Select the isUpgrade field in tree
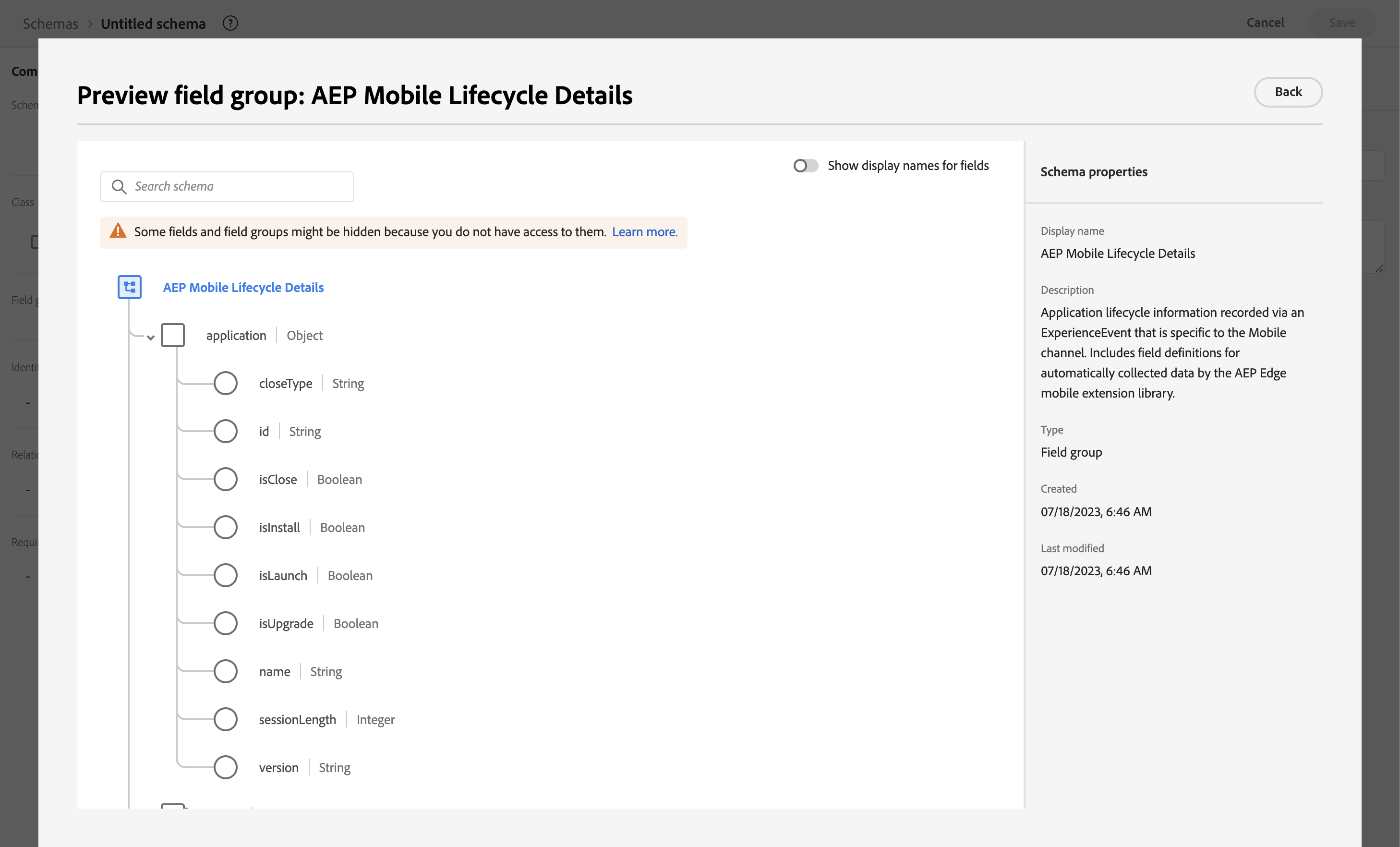The width and height of the screenshot is (1400, 847). coord(286,624)
